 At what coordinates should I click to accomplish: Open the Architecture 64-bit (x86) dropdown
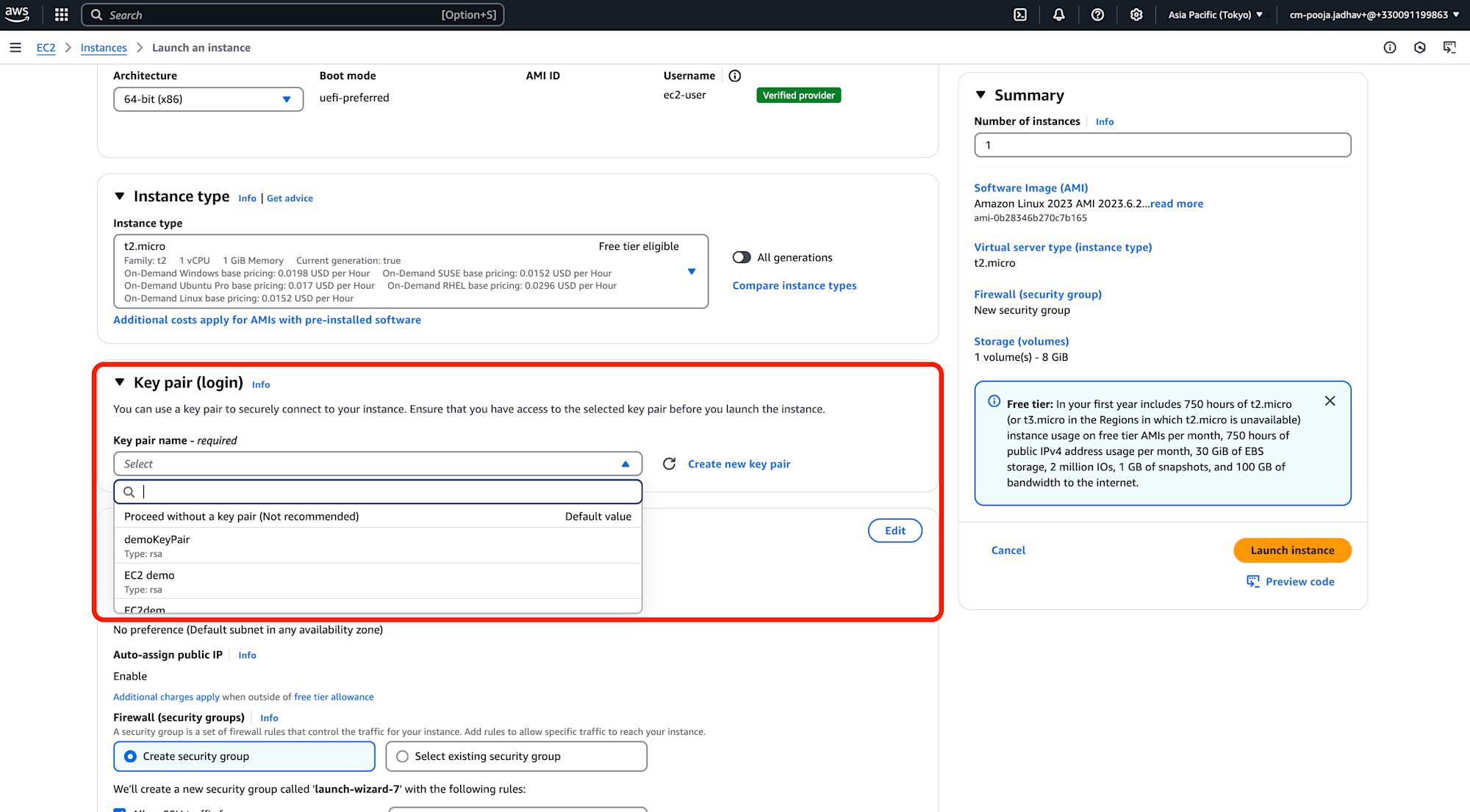[x=208, y=99]
